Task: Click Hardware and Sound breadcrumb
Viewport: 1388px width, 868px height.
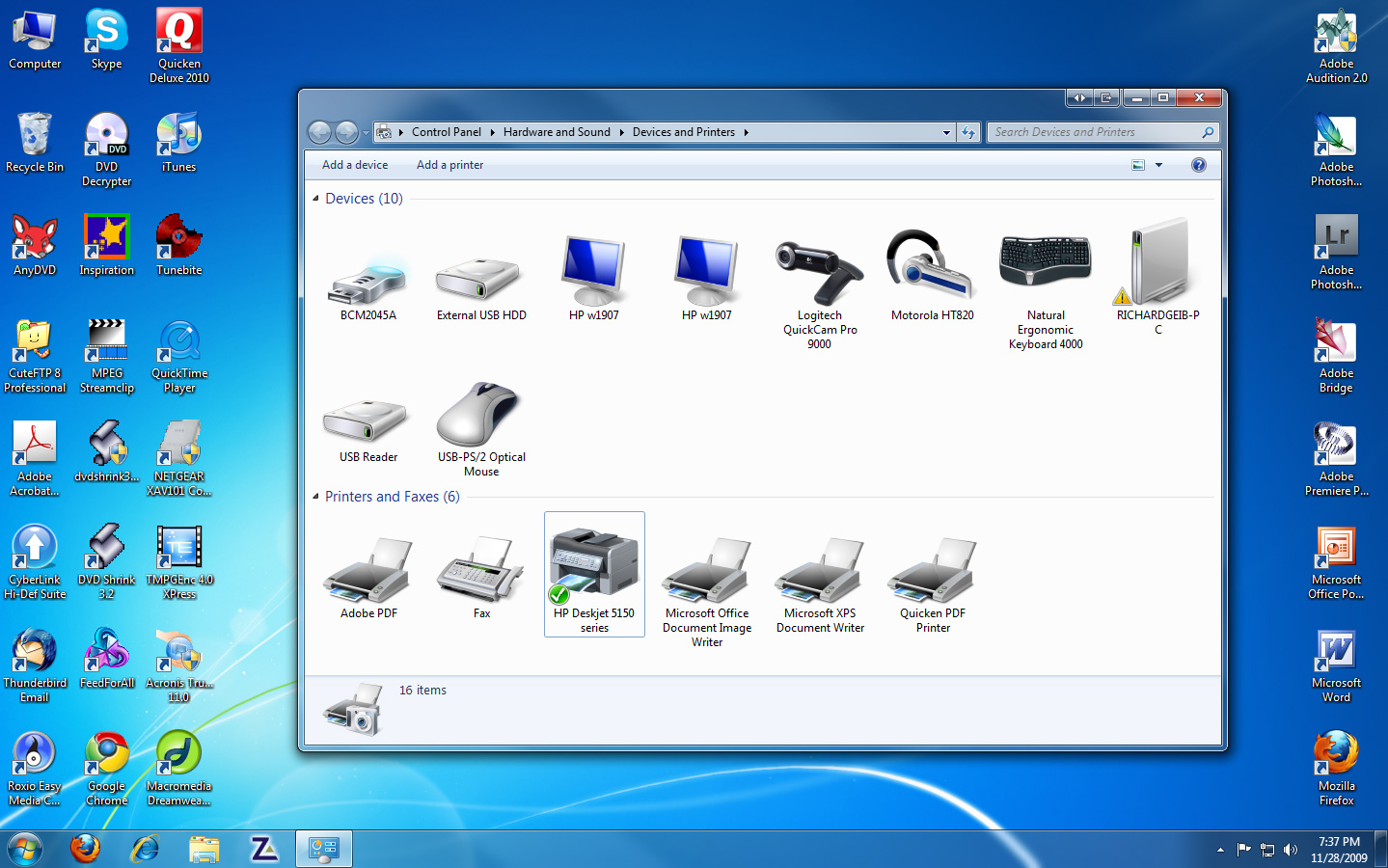Action: click(x=557, y=132)
